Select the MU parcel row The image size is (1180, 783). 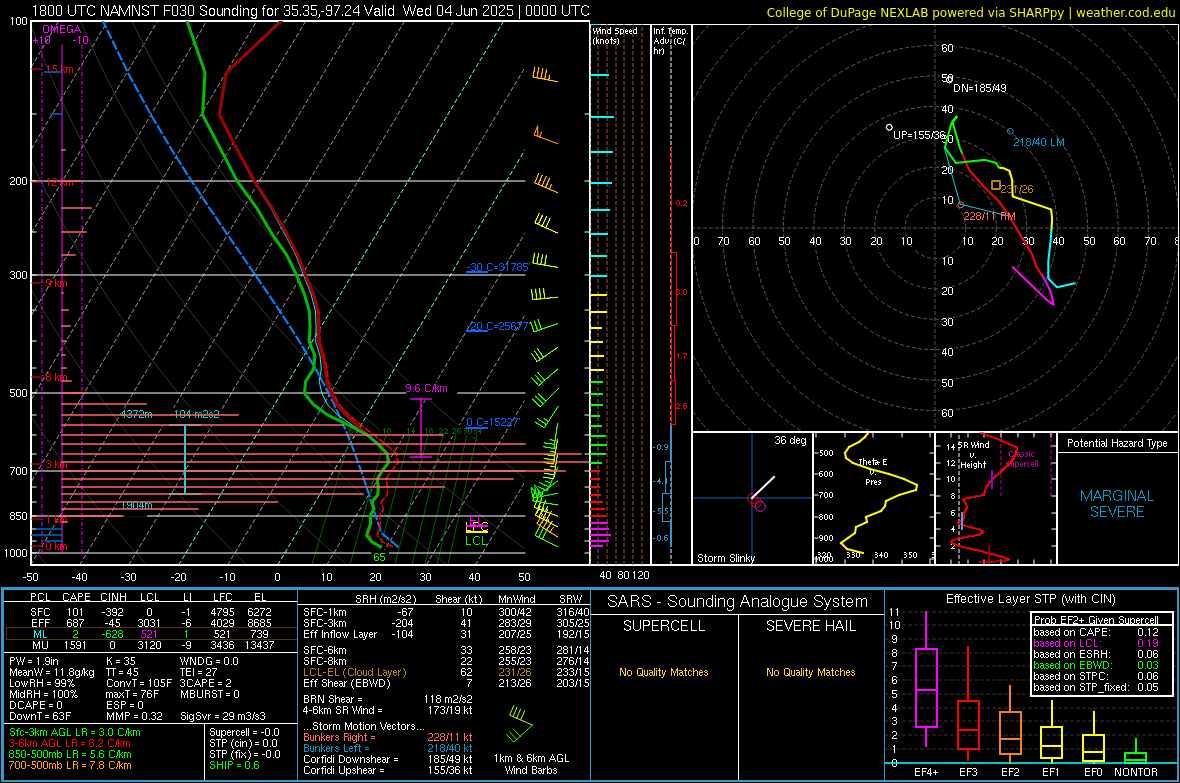point(151,644)
